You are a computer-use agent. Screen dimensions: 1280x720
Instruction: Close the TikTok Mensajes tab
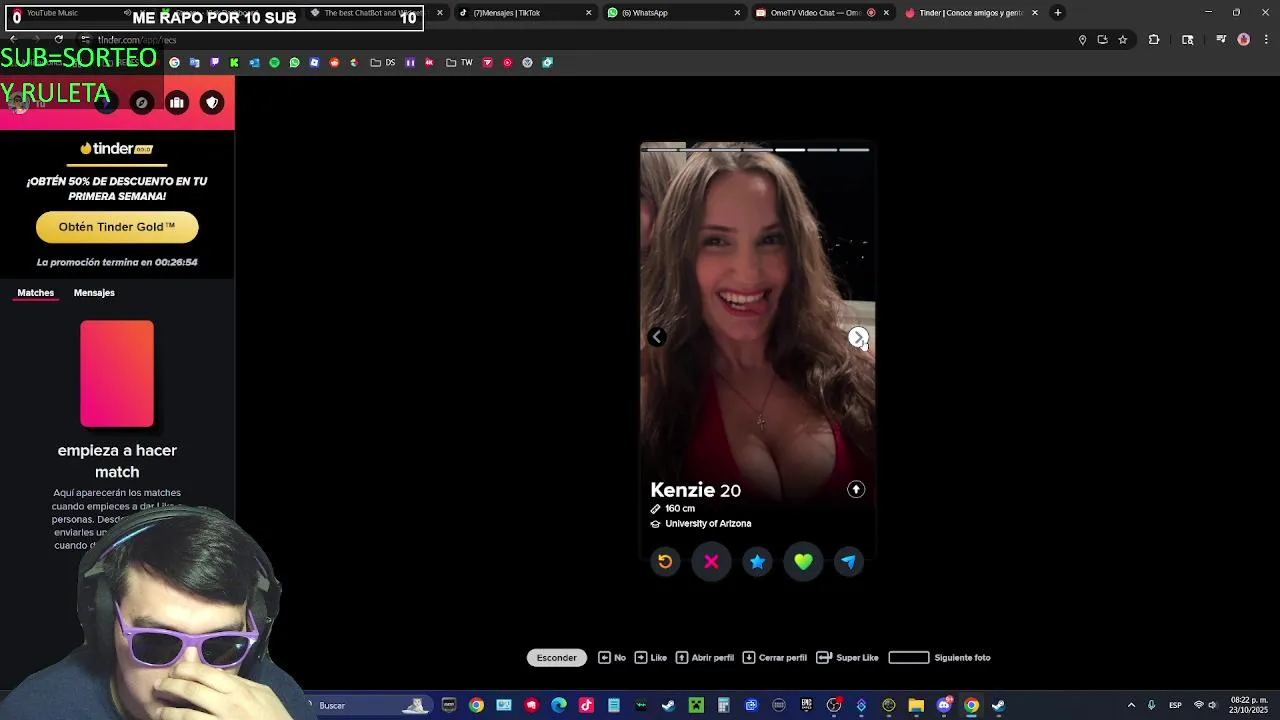coord(588,13)
